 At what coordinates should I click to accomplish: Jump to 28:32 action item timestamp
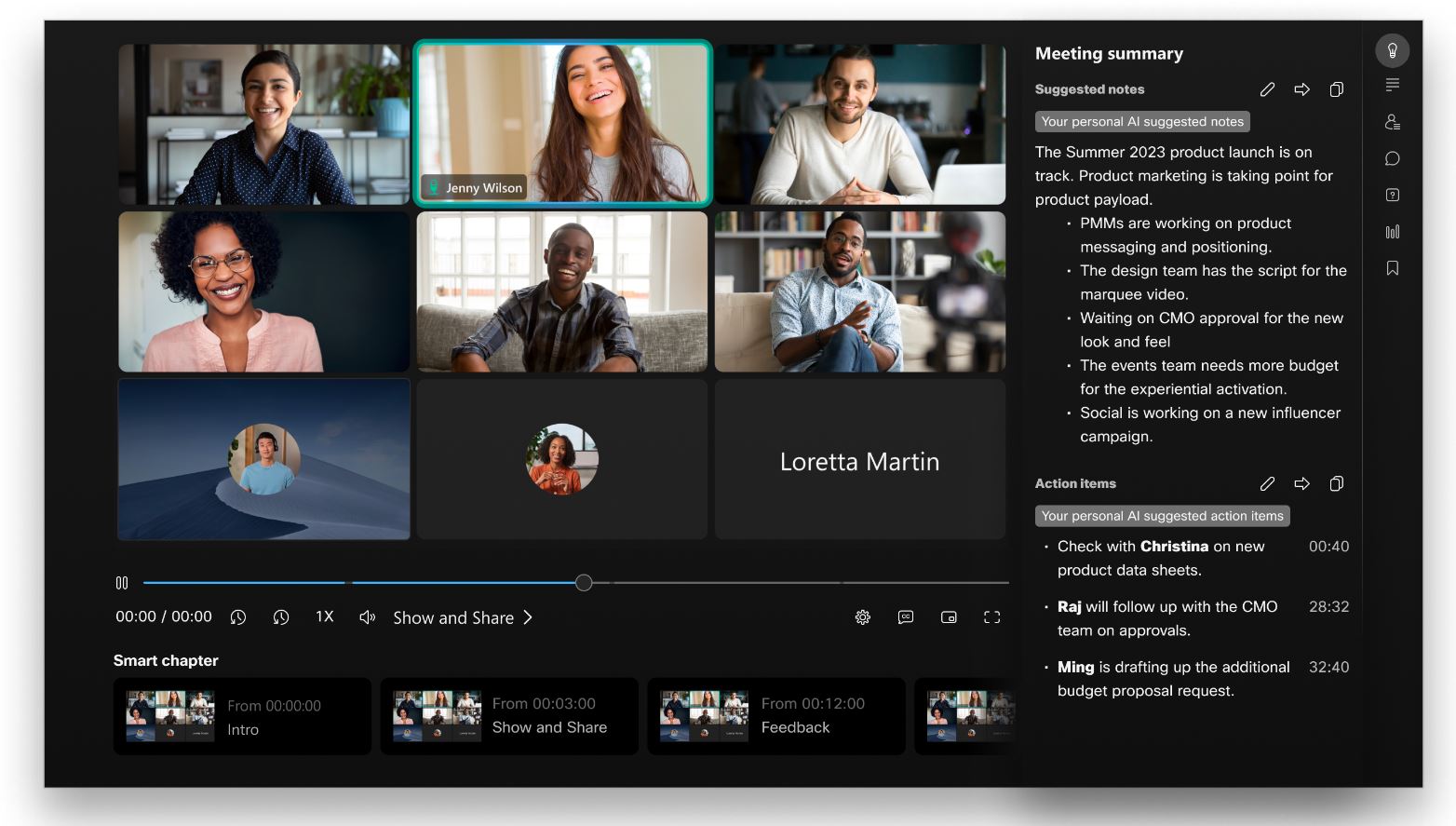[x=1328, y=606]
